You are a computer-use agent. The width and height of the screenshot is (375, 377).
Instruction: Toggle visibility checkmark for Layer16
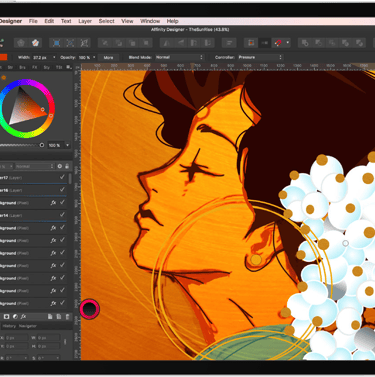[x=62, y=190]
